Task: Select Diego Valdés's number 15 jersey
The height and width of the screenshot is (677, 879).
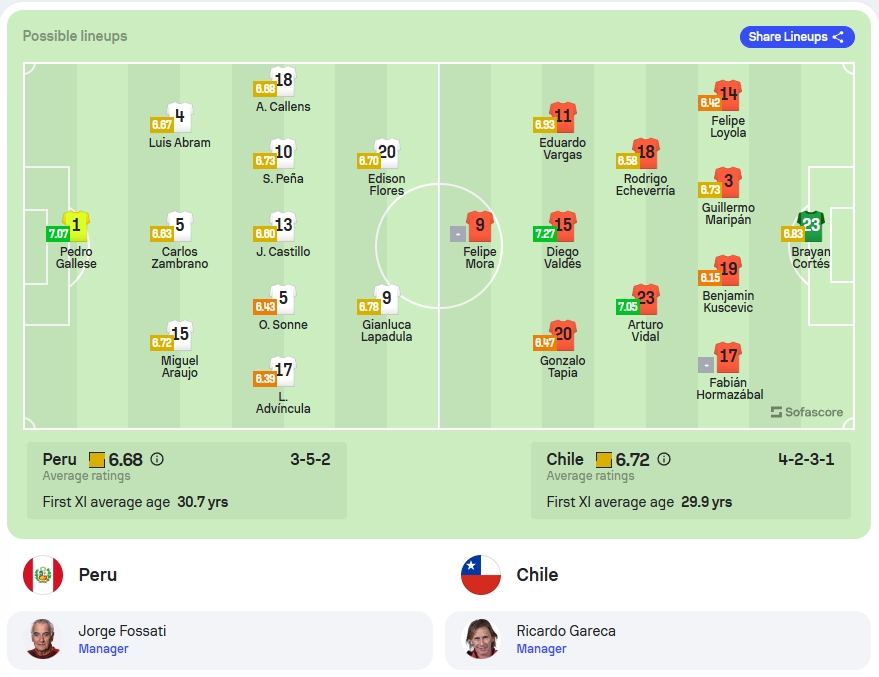Action: 563,226
